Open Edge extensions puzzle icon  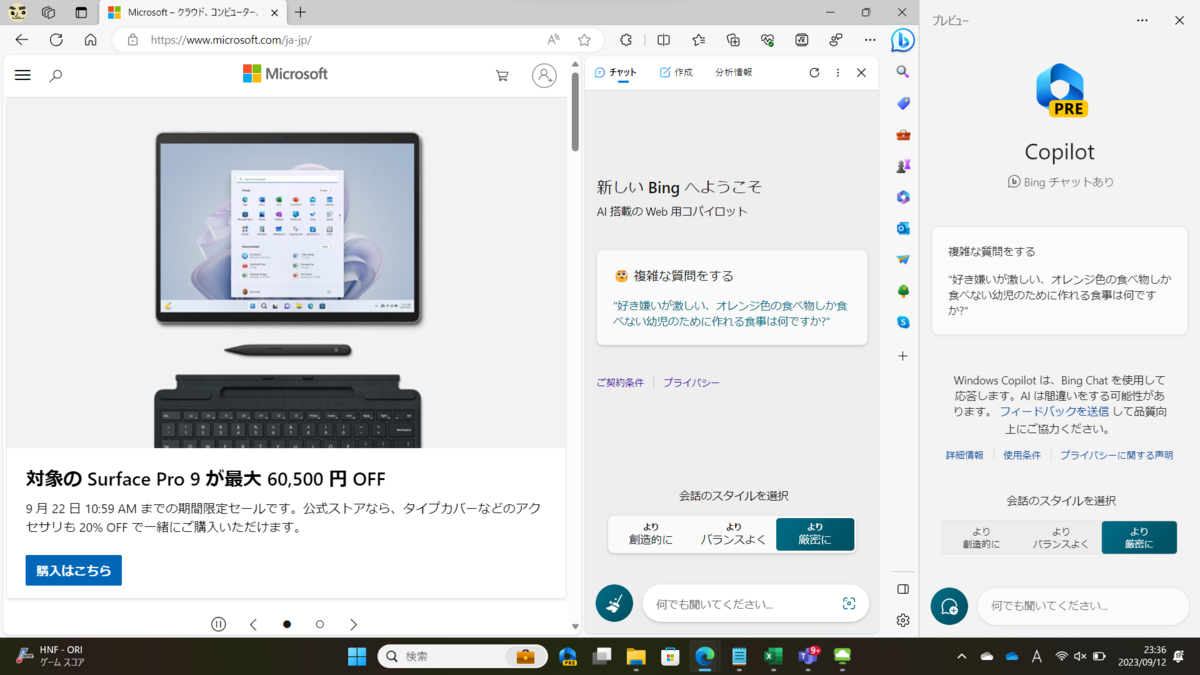[626, 40]
